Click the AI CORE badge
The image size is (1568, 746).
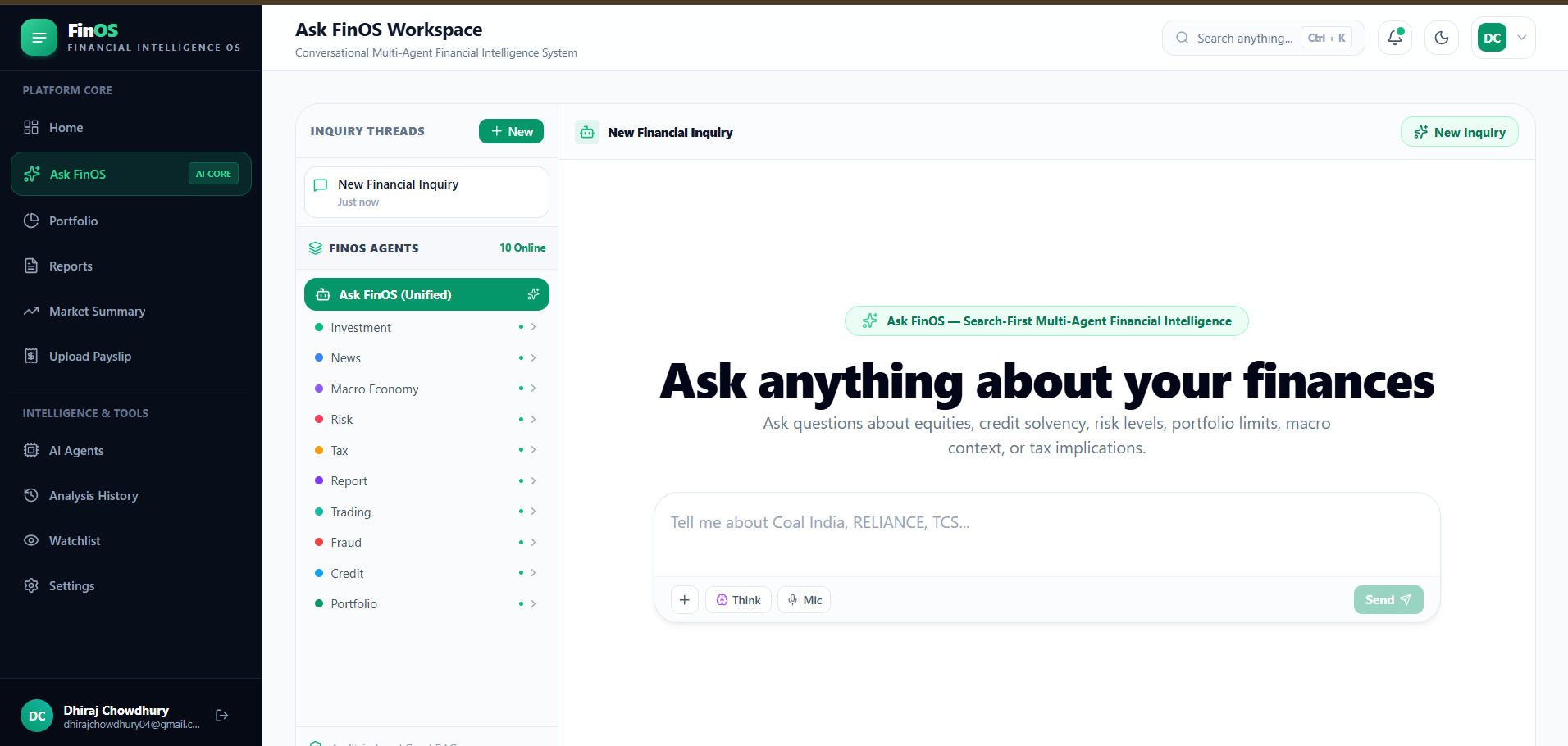[213, 174]
